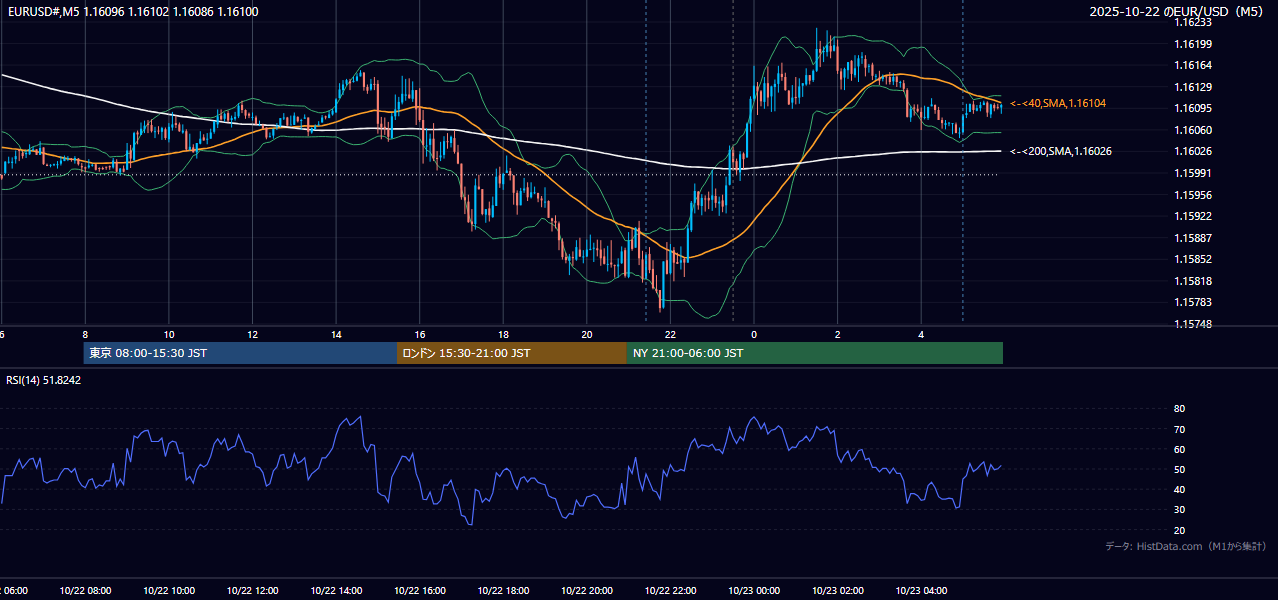Click price axis label 1.15956

[1192, 195]
